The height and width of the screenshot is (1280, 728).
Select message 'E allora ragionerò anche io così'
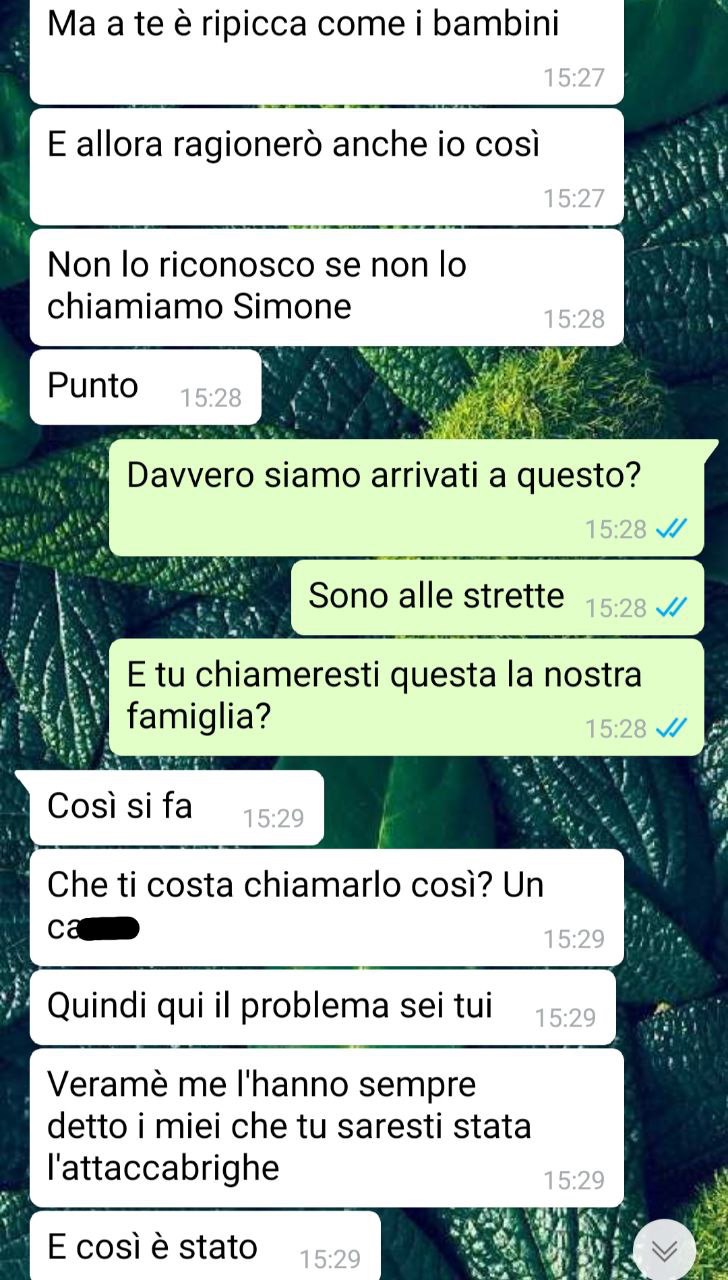tap(327, 166)
